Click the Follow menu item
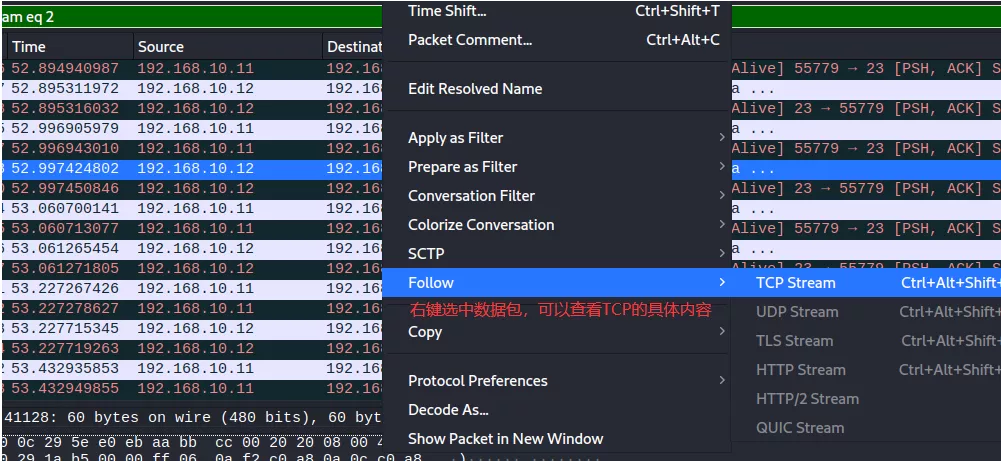 point(431,283)
